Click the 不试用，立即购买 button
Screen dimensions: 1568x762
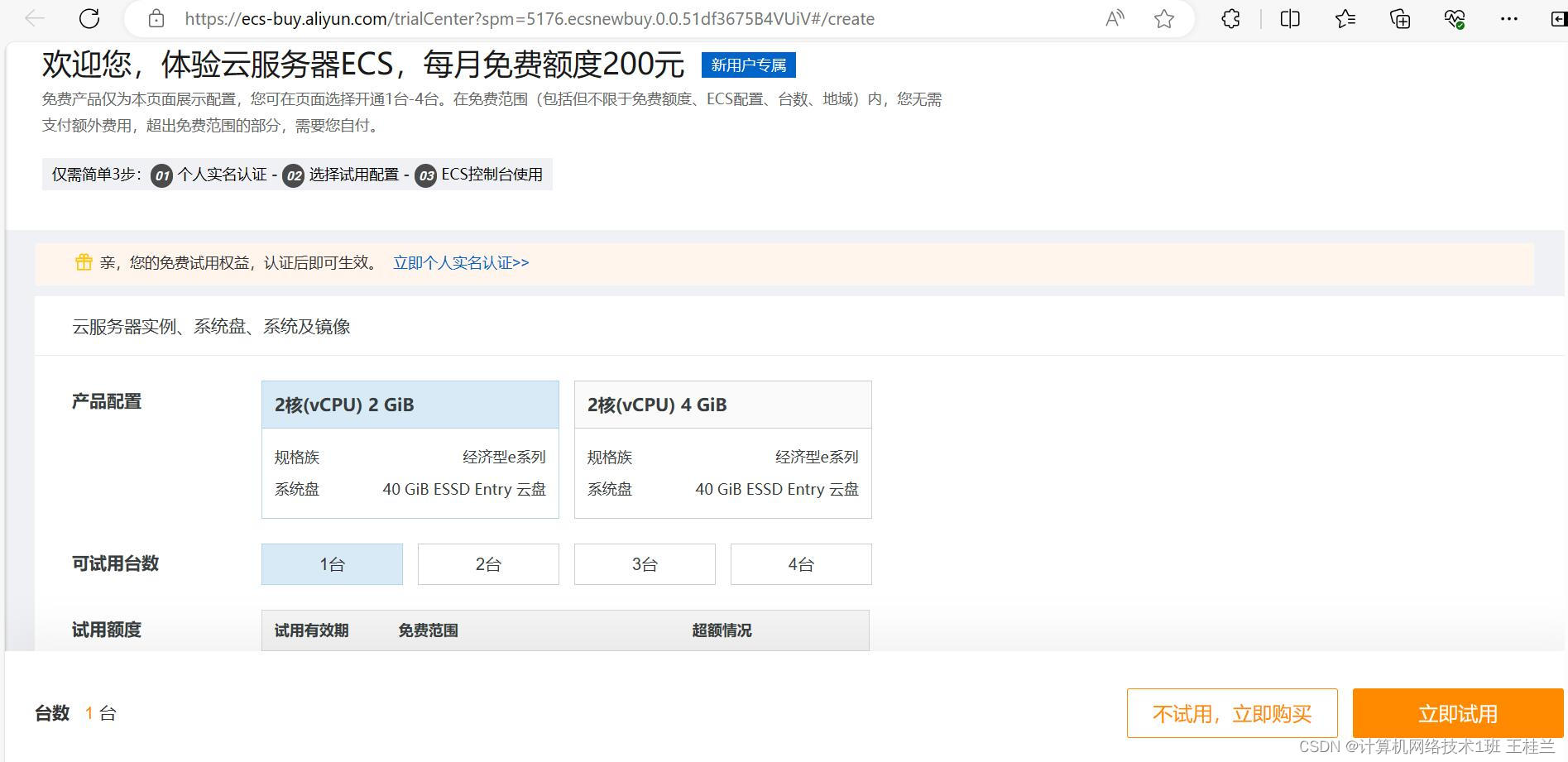pos(1232,713)
